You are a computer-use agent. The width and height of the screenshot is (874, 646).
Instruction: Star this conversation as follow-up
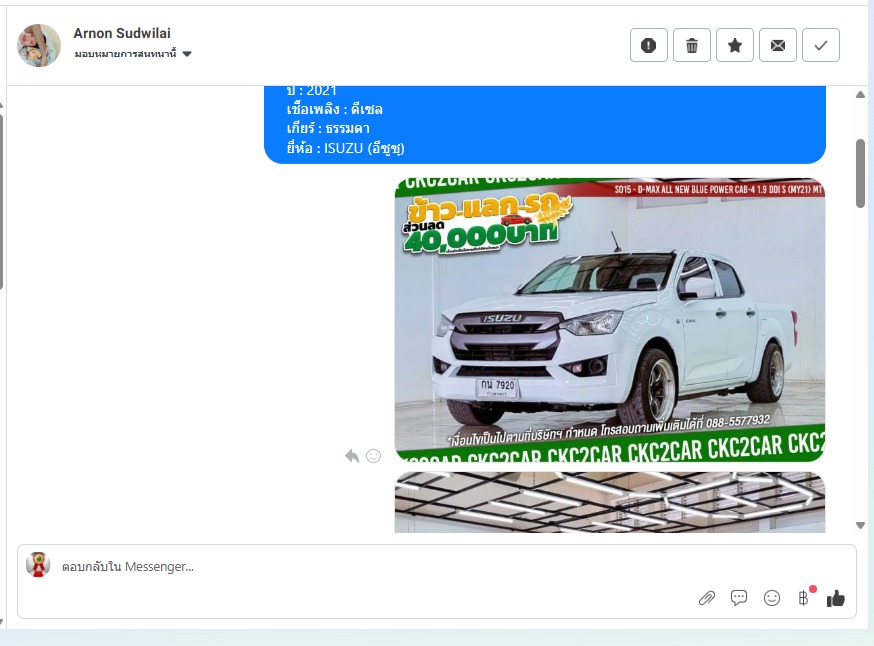[735, 45]
